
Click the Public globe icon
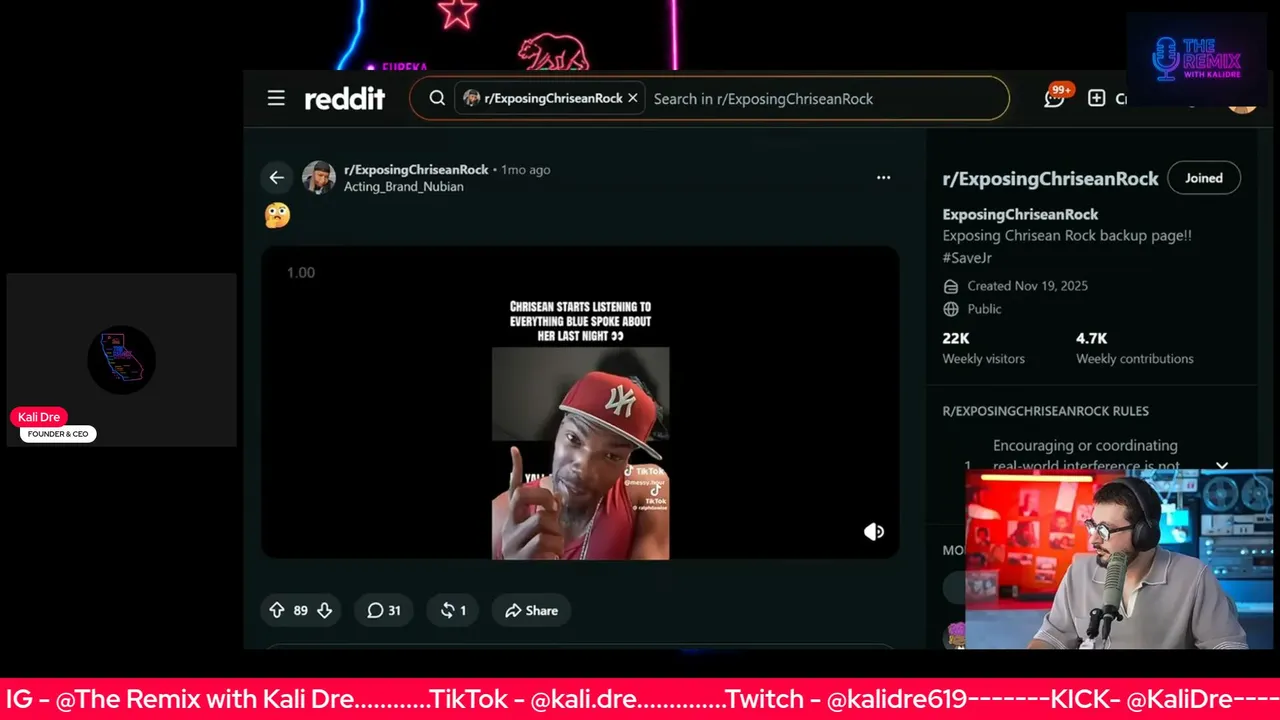[951, 309]
